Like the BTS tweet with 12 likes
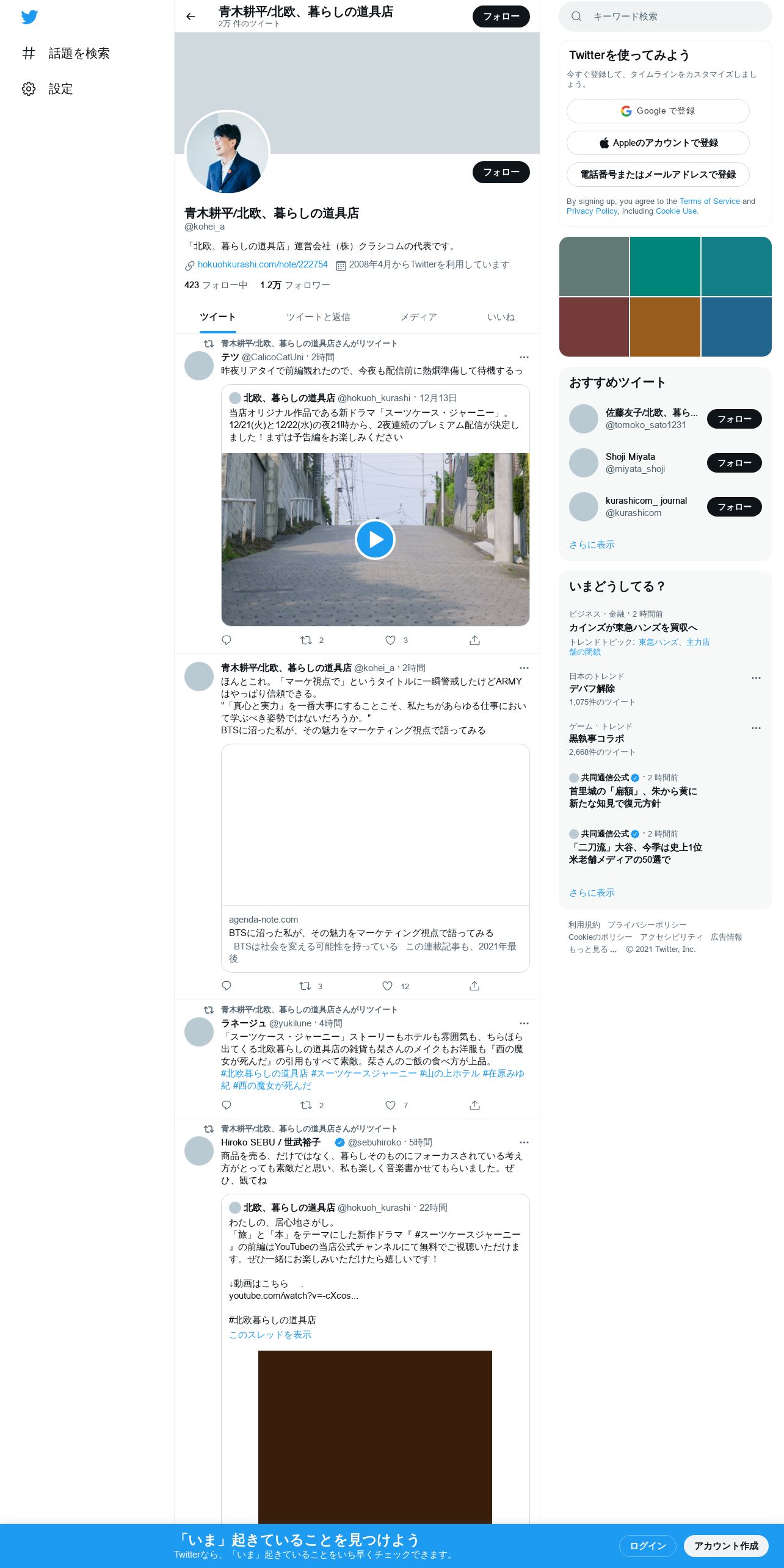Screen dimensions: 784x1568 396,986
